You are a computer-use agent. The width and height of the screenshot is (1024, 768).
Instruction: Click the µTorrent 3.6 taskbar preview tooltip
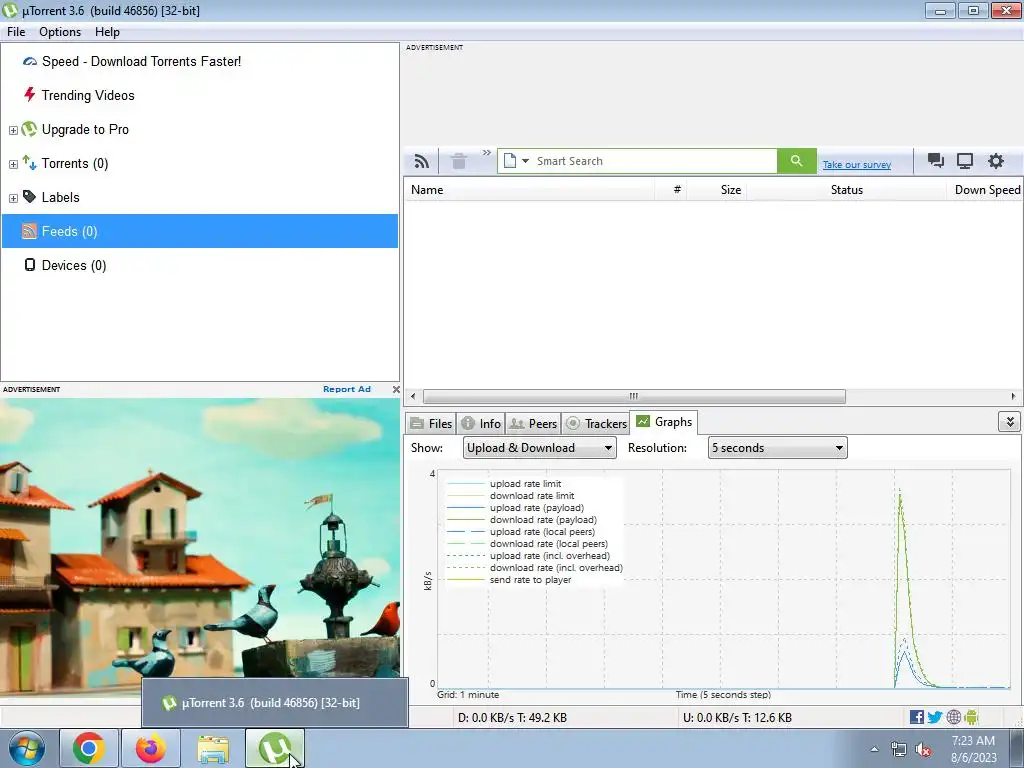(x=275, y=703)
